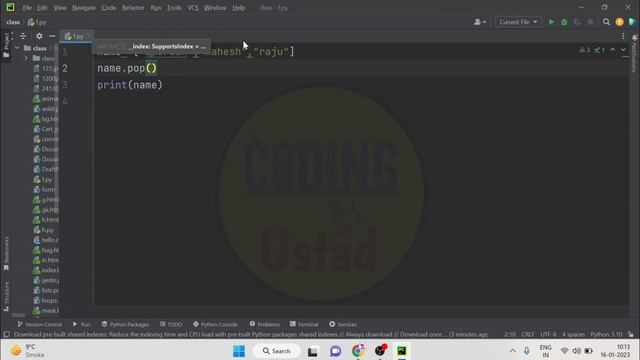Hide the Project panel with minus icon
The width and height of the screenshot is (640, 360).
pyautogui.click(x=52, y=36)
